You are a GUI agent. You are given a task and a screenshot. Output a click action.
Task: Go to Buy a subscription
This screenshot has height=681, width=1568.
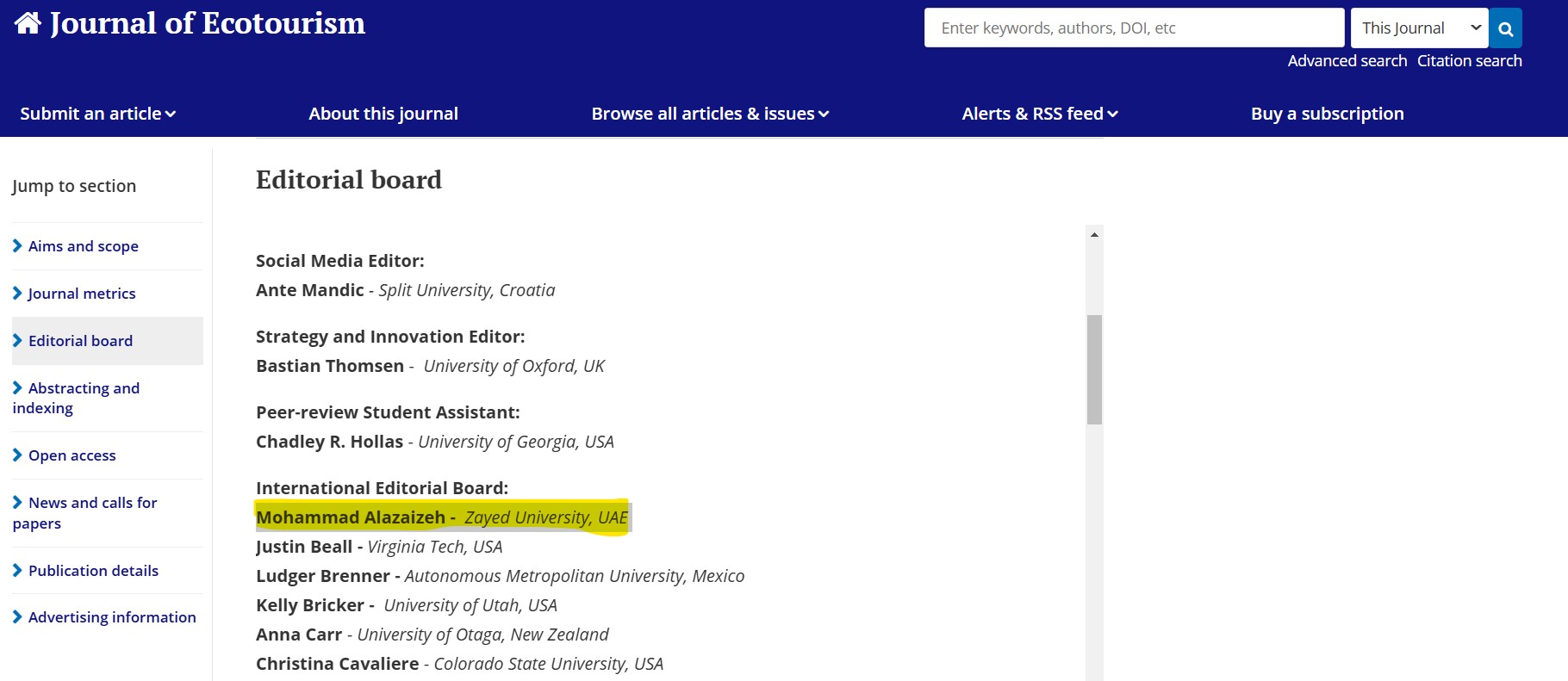pos(1327,114)
